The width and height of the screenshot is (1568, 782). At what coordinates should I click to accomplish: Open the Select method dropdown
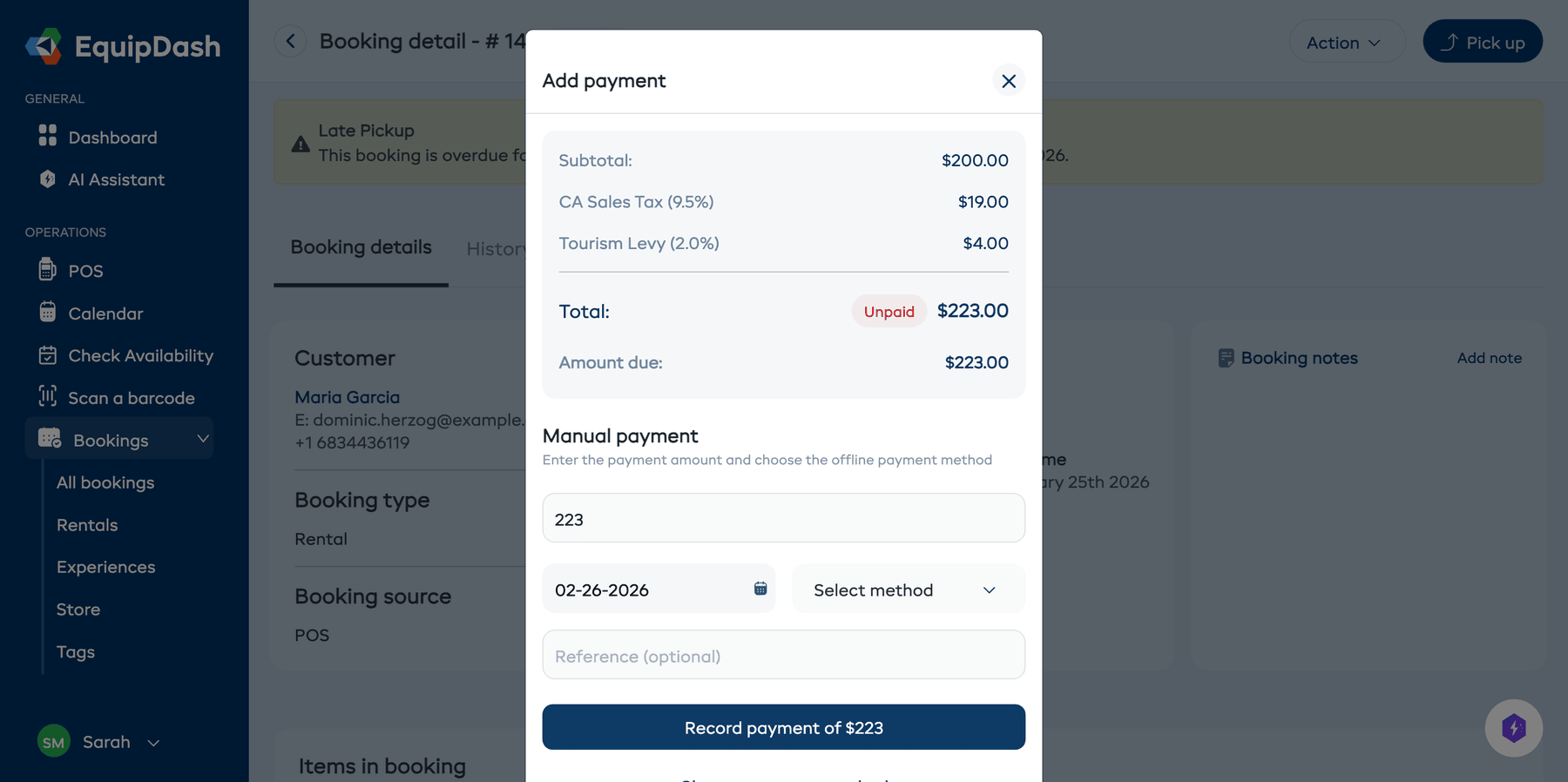coord(907,589)
